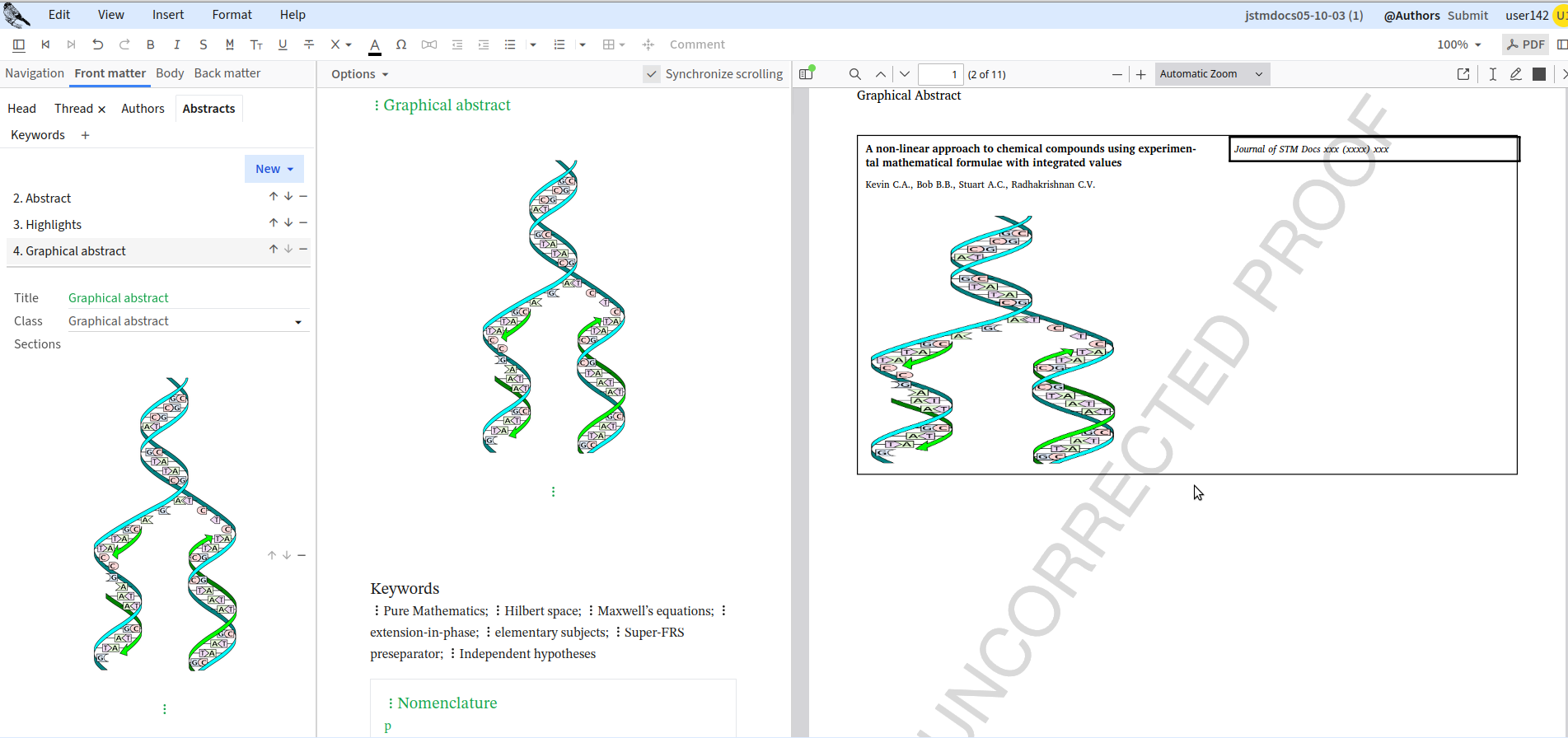Zoom in the PDF with the plus icon
Image resolution: width=1568 pixels, height=738 pixels.
coord(1140,74)
